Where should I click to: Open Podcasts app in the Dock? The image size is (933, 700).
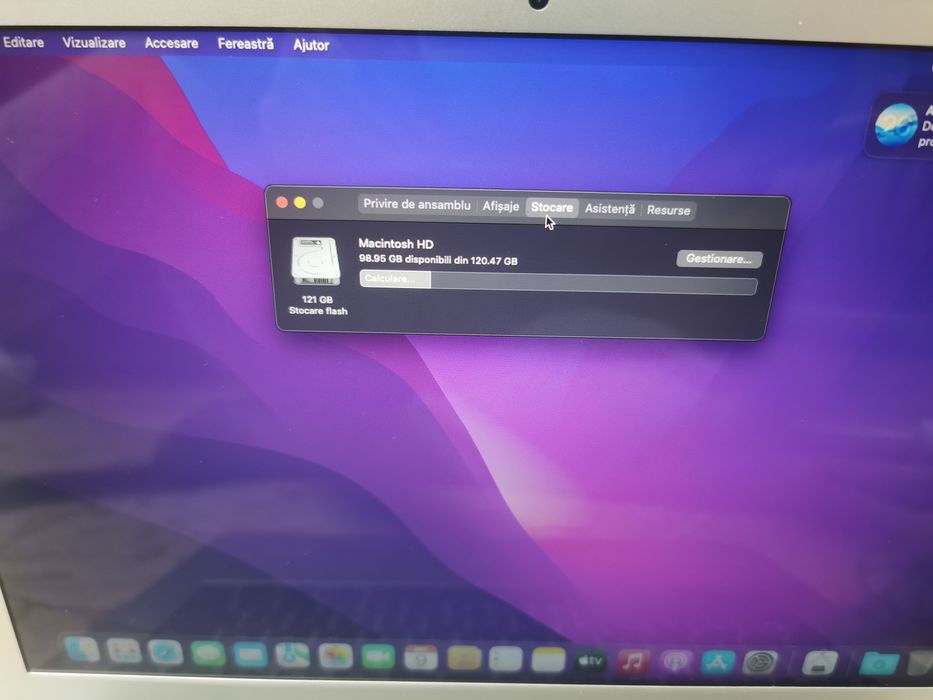pos(675,661)
